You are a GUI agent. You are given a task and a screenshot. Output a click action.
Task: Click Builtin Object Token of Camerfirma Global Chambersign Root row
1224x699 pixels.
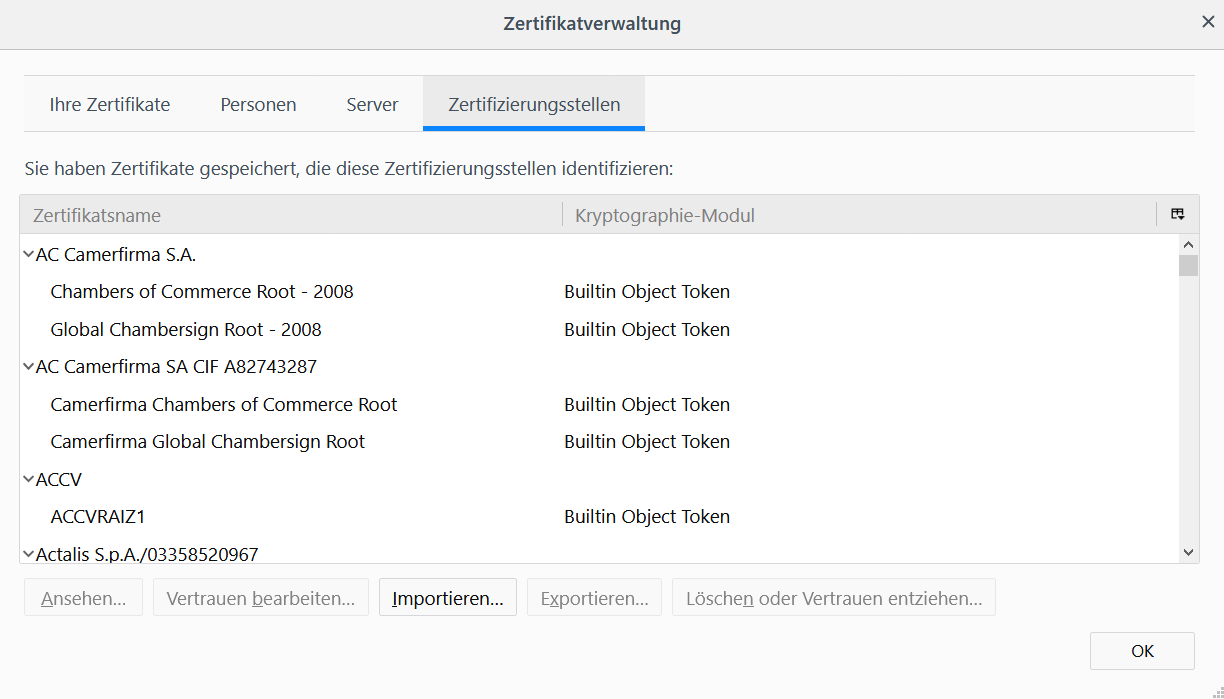point(647,442)
